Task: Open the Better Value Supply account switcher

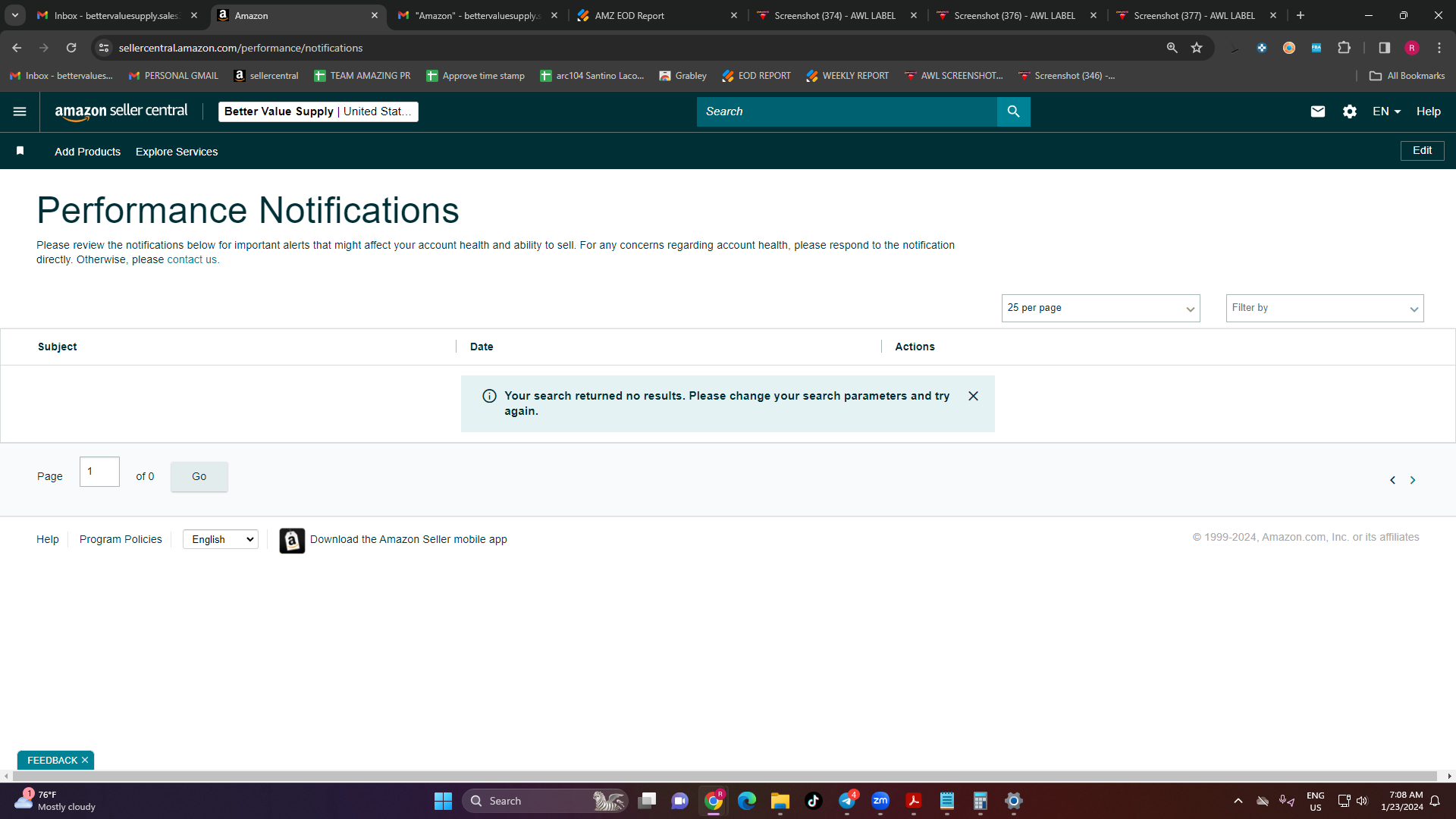Action: (318, 111)
